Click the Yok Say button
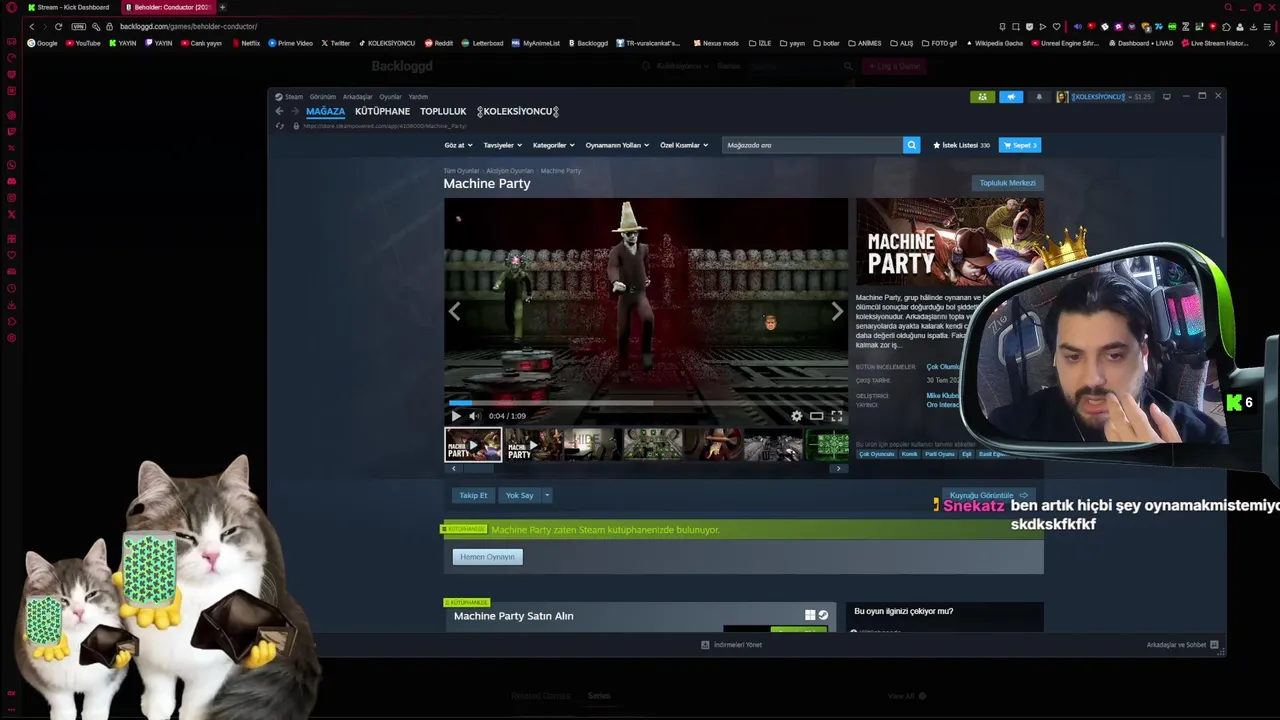 point(519,495)
